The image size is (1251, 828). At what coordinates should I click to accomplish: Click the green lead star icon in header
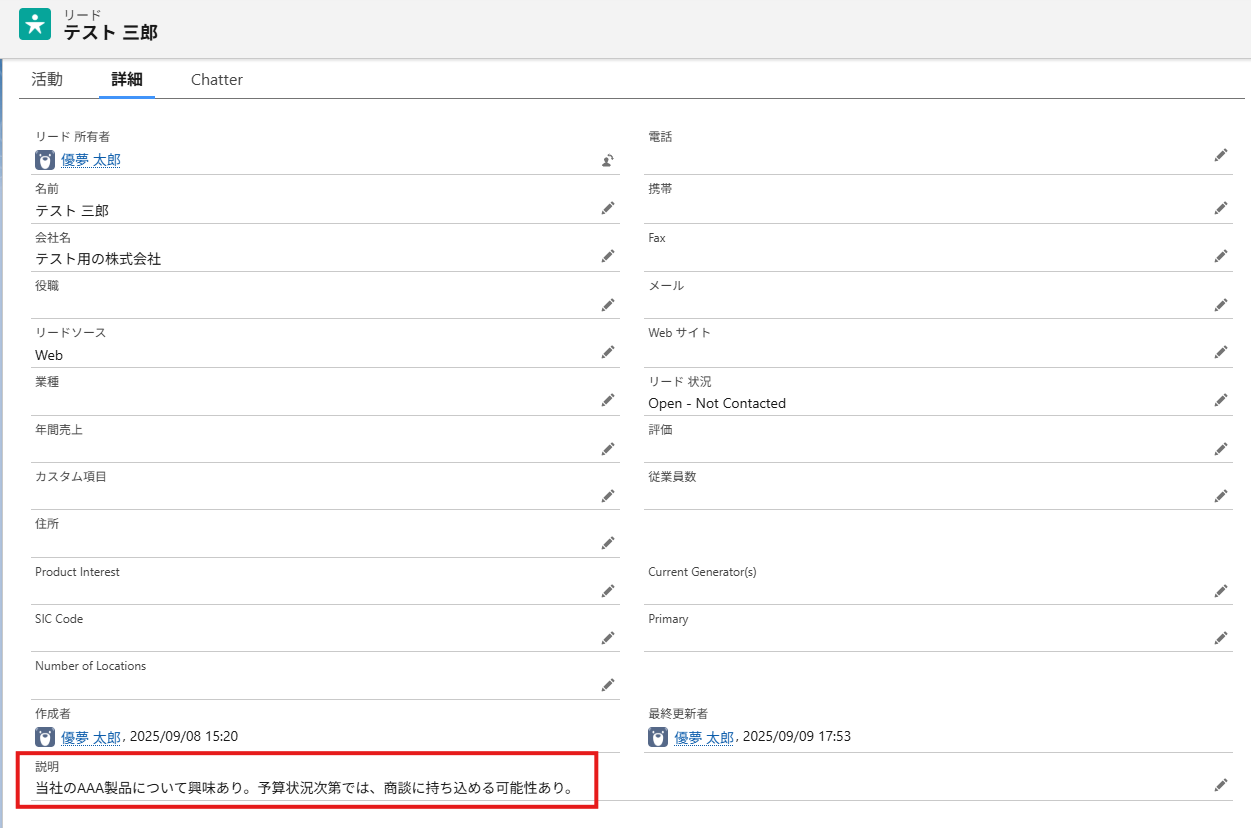tap(35, 25)
